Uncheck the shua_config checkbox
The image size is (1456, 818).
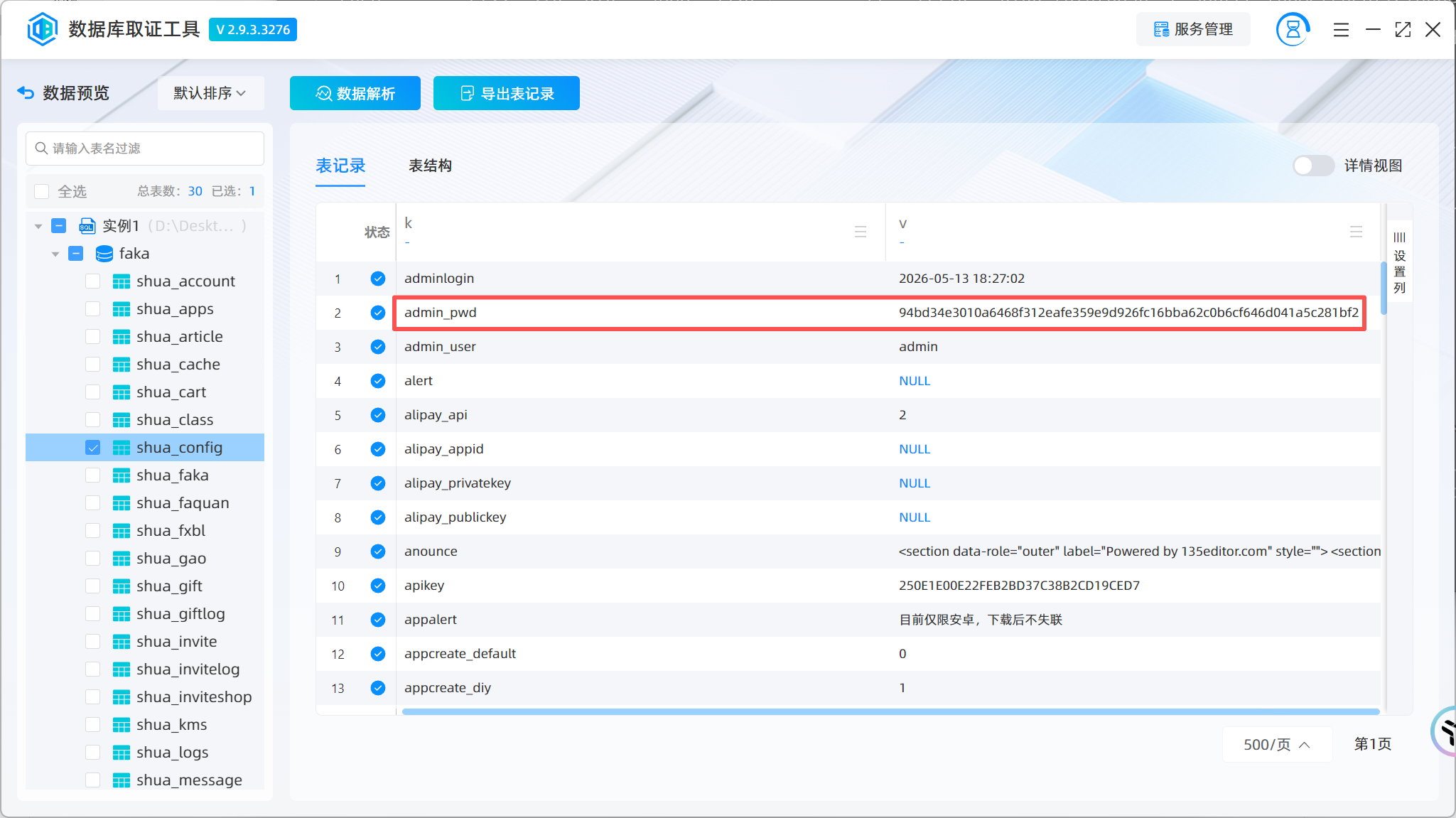pyautogui.click(x=92, y=448)
